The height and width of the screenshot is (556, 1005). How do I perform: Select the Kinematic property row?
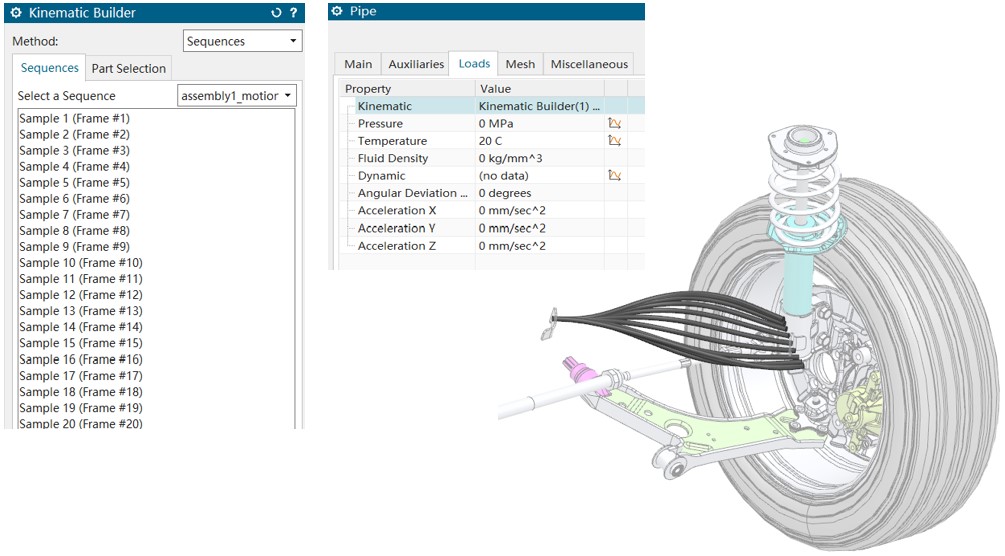click(x=492, y=106)
